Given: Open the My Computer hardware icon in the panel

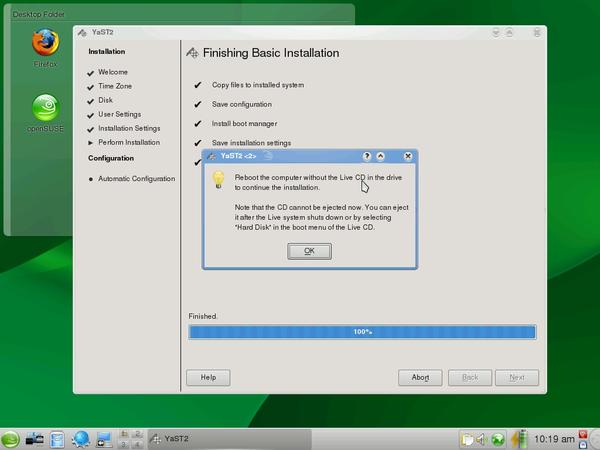Looking at the screenshot, I should (35, 439).
